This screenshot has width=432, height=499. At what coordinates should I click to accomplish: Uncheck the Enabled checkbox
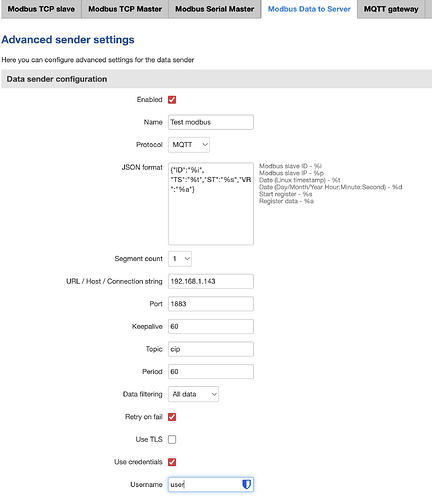coord(172,100)
